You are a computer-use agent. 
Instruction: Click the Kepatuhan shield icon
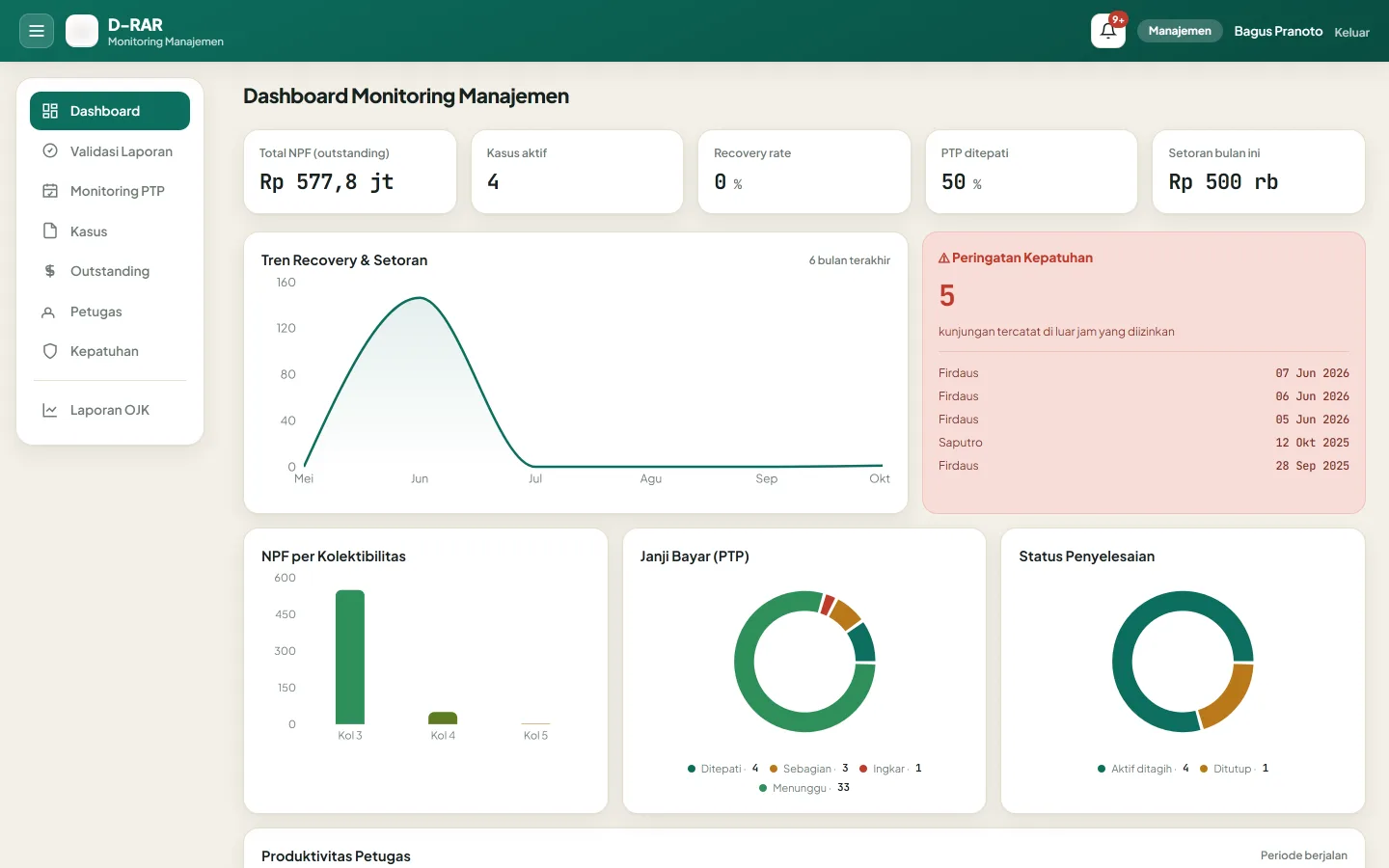50,351
